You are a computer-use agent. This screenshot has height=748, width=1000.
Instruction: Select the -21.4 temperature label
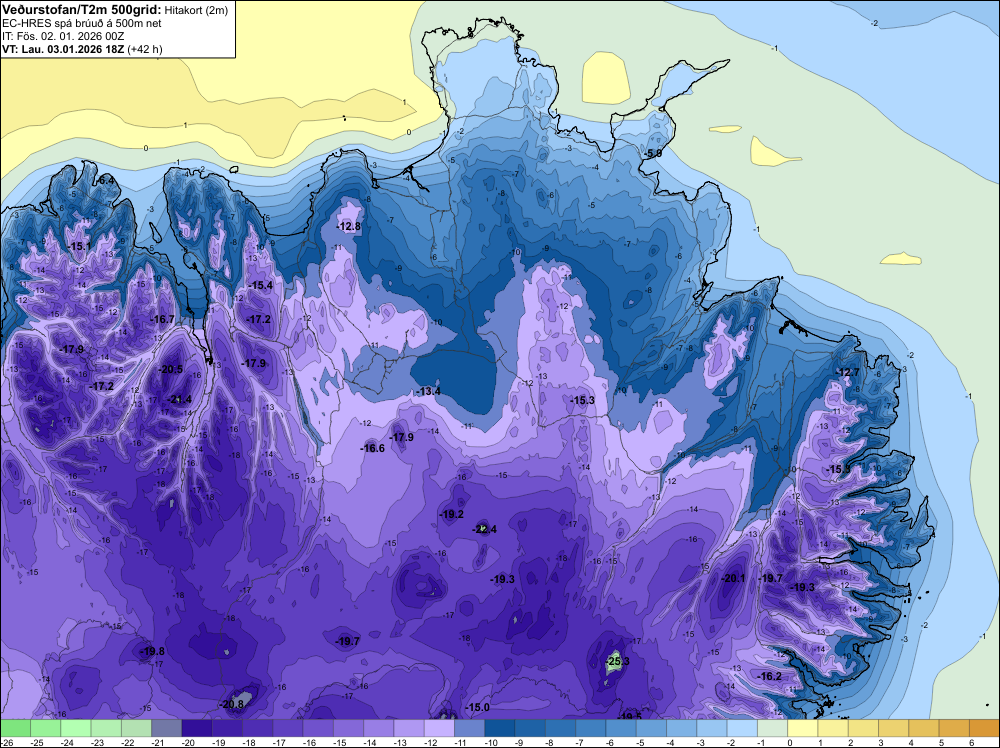[179, 399]
